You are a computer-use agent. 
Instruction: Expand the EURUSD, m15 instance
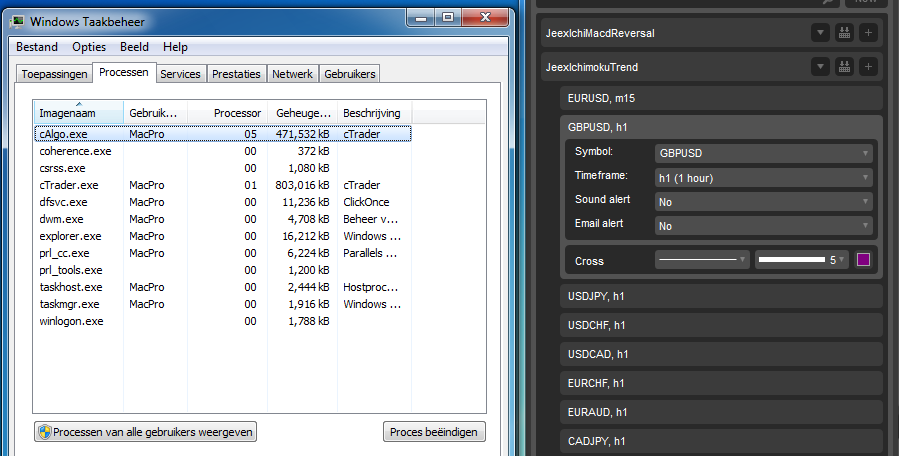pyautogui.click(x=721, y=98)
